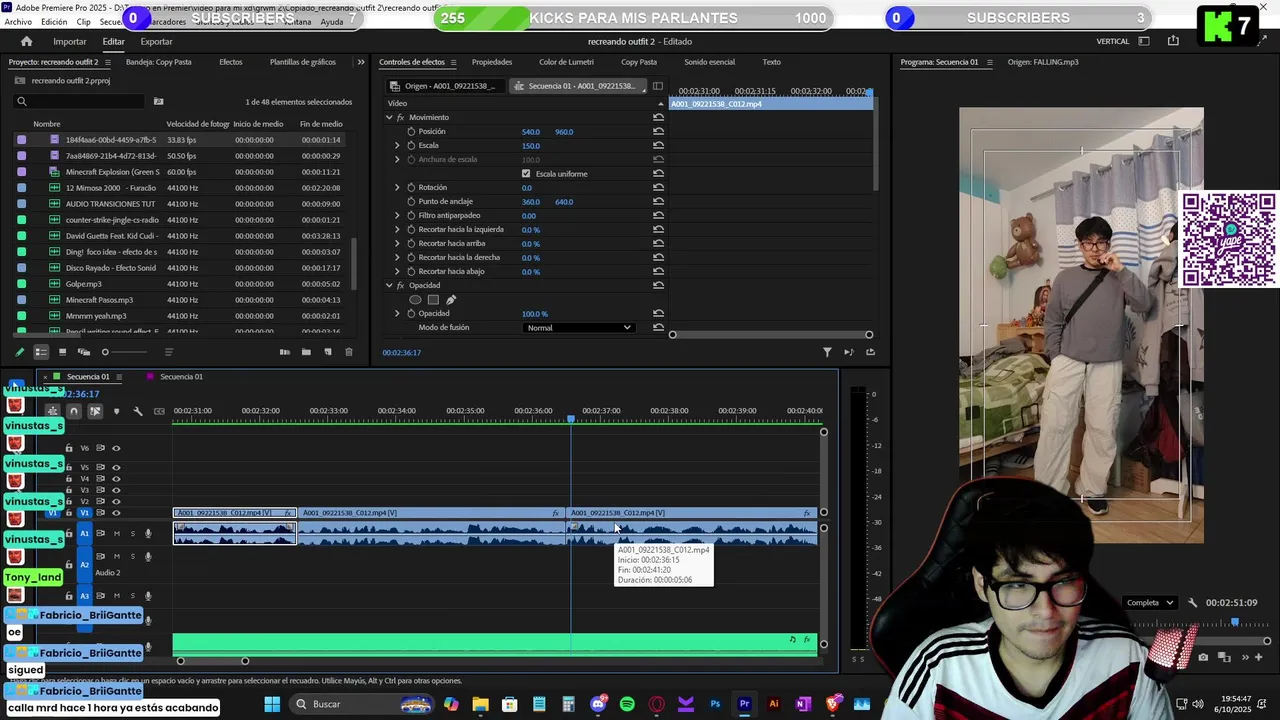The image size is (1280, 720).
Task: Lock video track V1
Action: coord(69,513)
